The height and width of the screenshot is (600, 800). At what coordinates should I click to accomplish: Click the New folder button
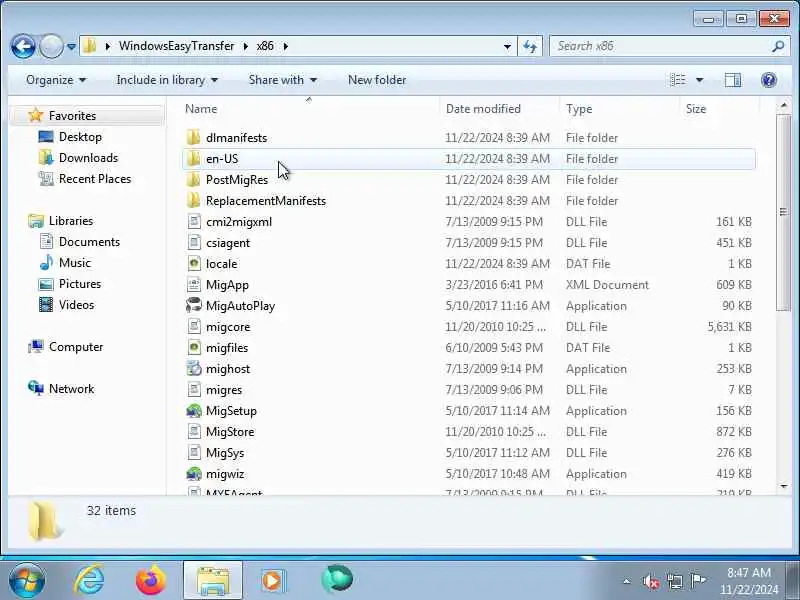(x=377, y=80)
